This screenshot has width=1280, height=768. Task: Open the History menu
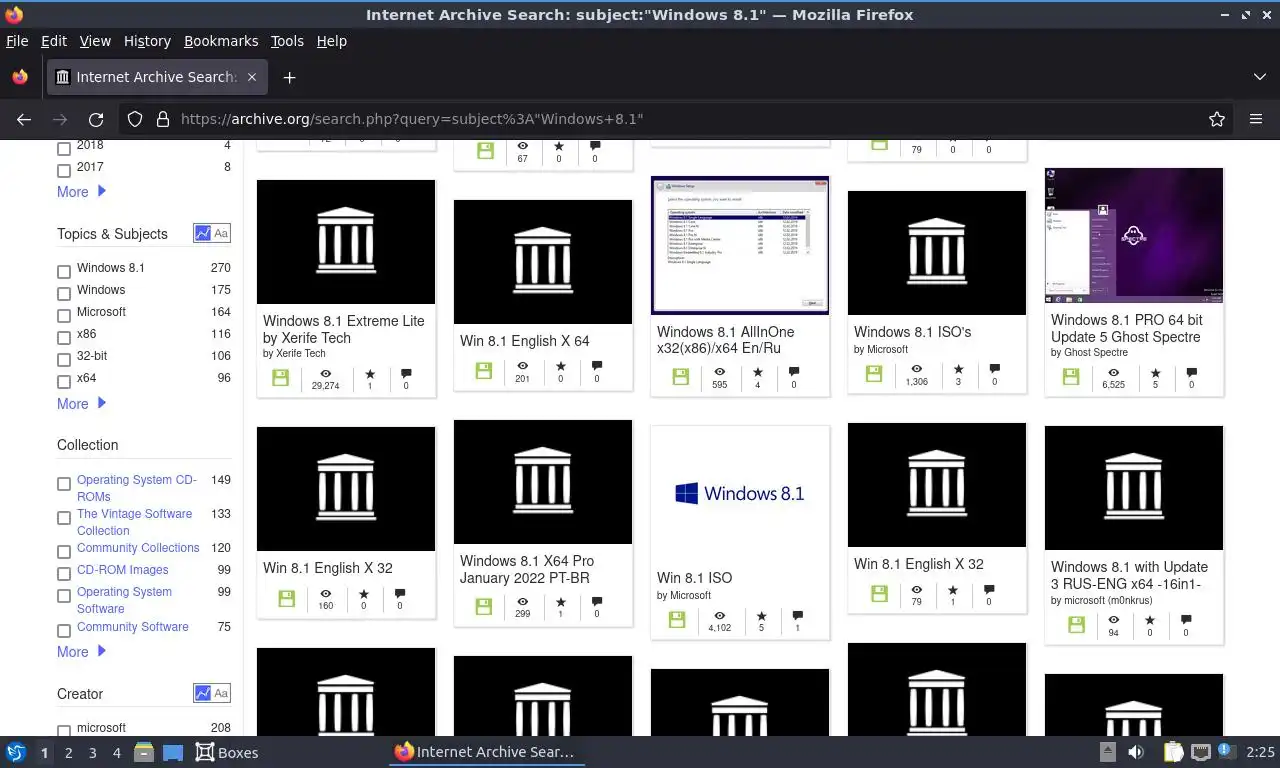tap(147, 41)
